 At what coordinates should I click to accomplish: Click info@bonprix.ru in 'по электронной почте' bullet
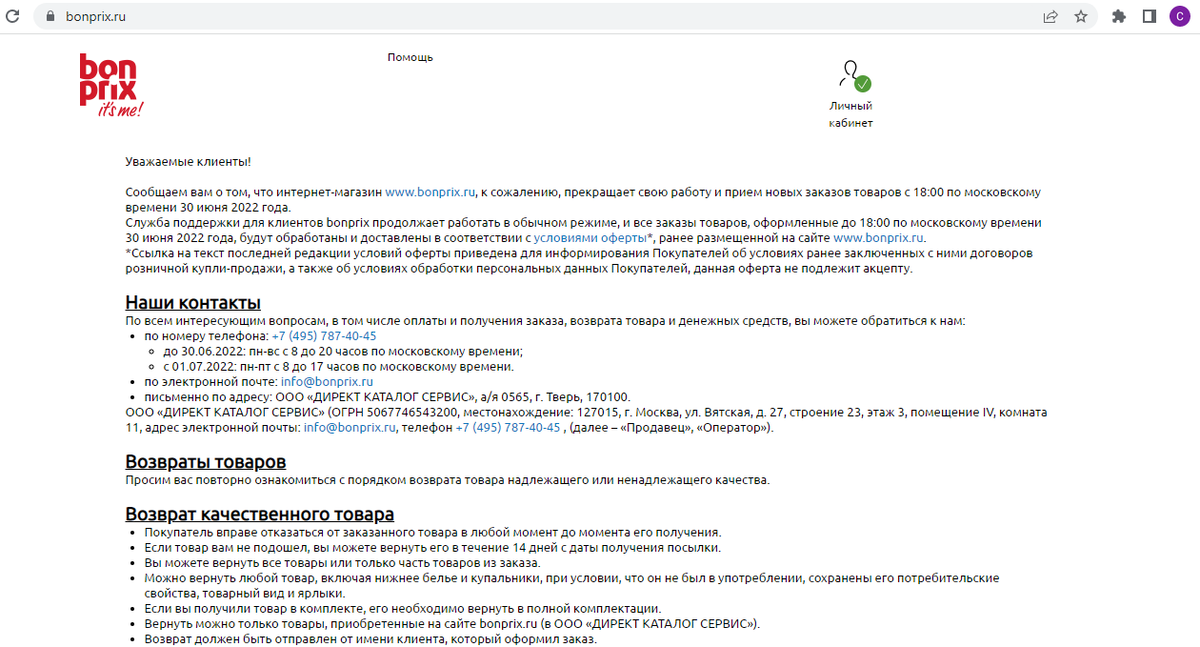pos(327,382)
